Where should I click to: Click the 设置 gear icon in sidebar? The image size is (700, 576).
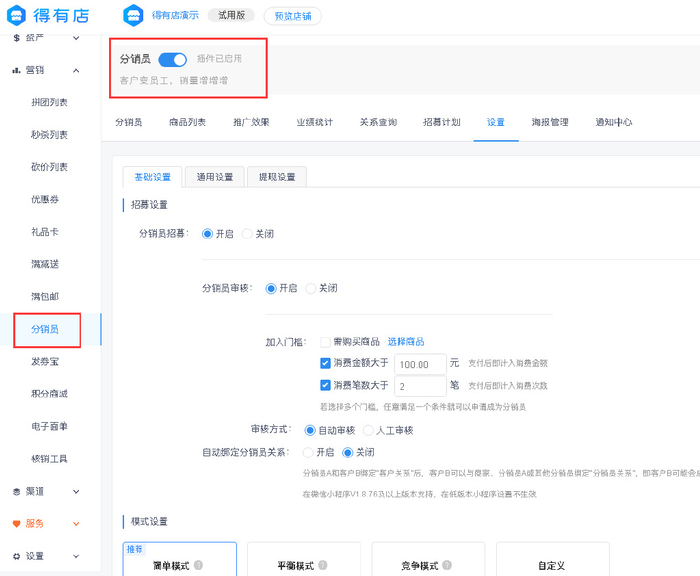pos(16,556)
